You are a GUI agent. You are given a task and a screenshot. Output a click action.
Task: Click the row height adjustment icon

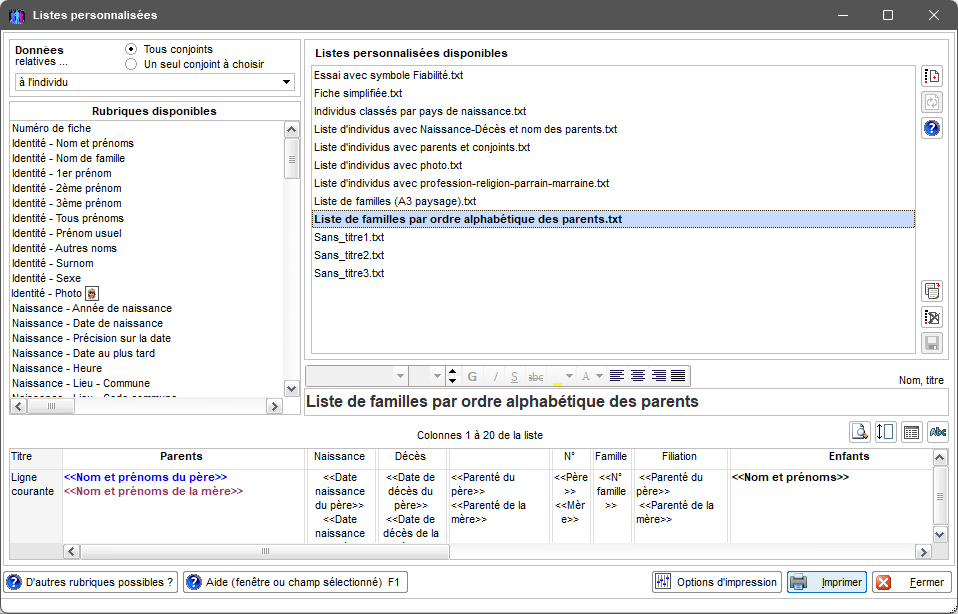point(885,432)
